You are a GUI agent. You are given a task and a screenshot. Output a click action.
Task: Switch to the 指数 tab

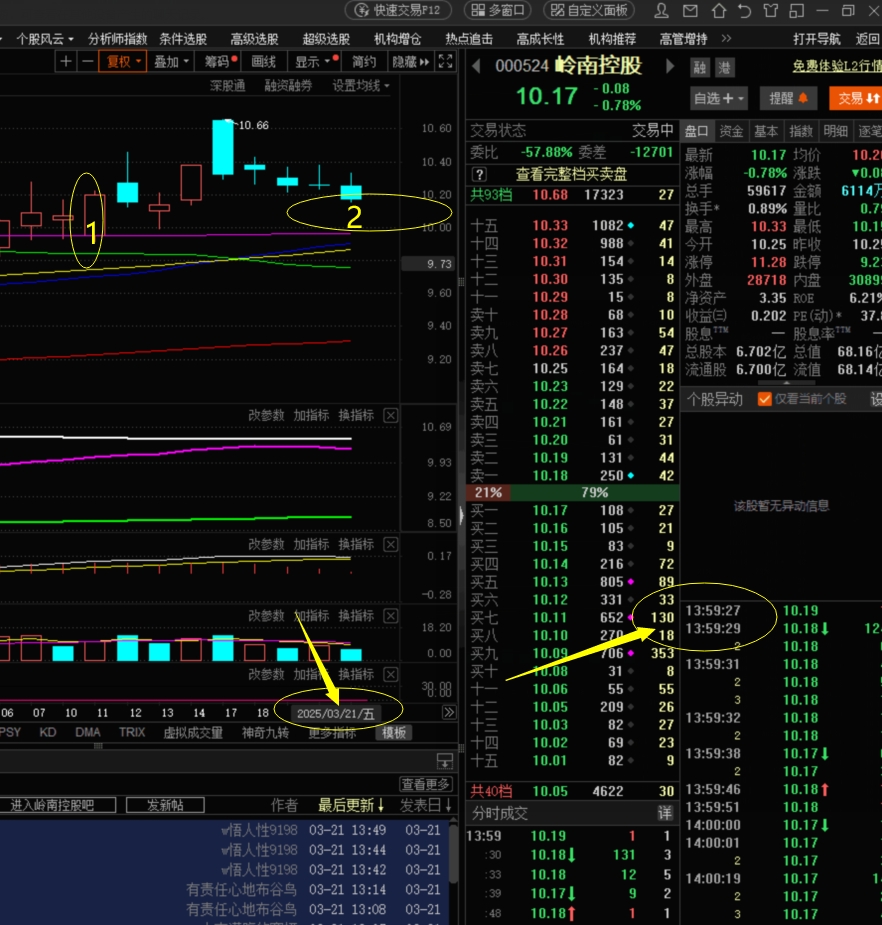click(x=801, y=131)
